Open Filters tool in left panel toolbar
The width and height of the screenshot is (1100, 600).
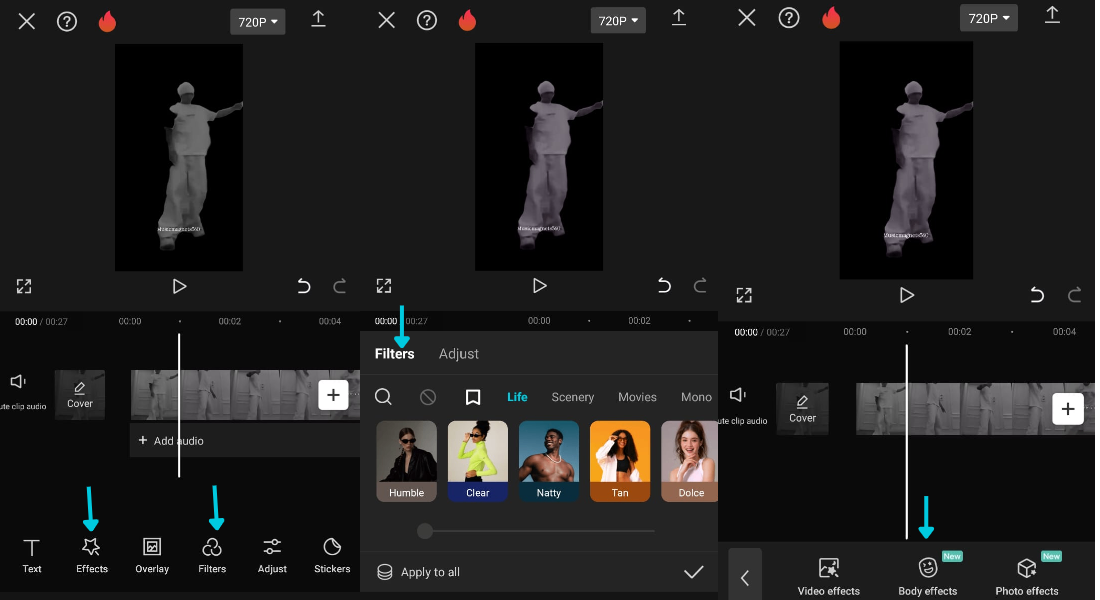tap(212, 556)
